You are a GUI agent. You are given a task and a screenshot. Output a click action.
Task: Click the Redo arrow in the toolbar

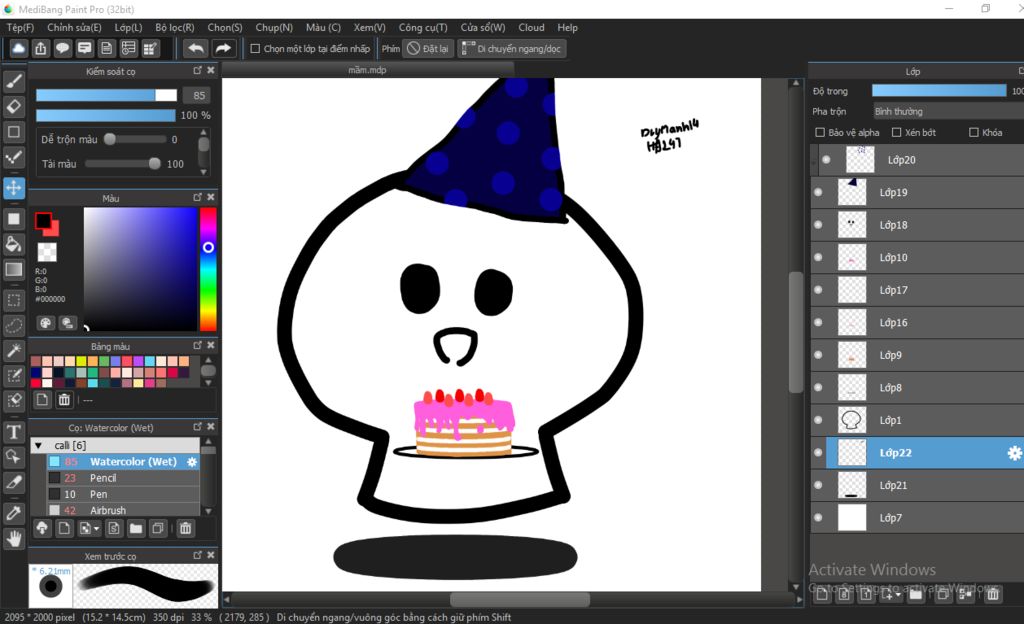pos(223,48)
